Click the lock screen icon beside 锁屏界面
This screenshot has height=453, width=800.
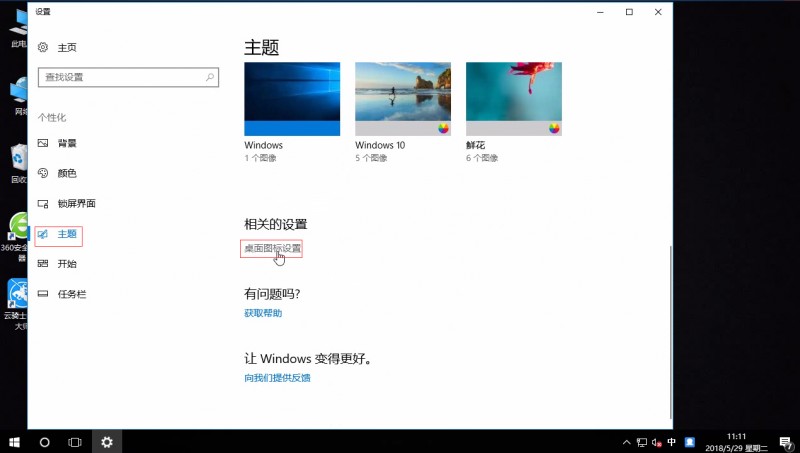43,204
